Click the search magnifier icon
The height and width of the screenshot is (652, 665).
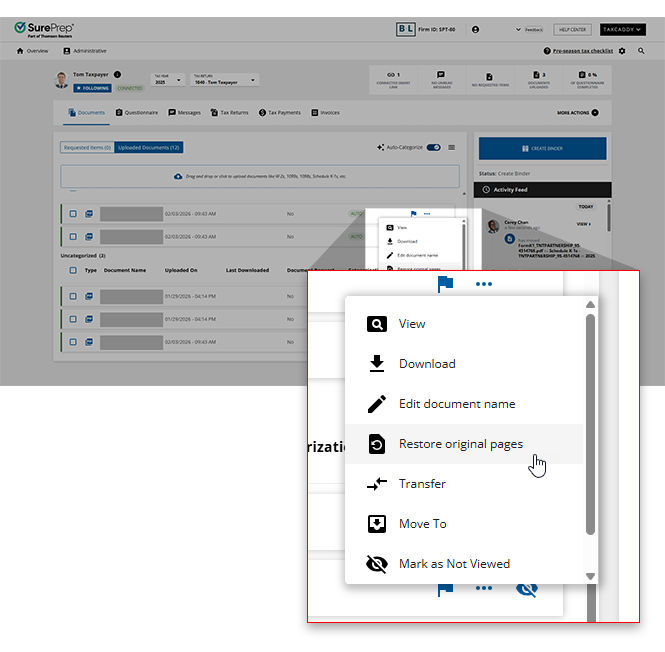click(641, 51)
